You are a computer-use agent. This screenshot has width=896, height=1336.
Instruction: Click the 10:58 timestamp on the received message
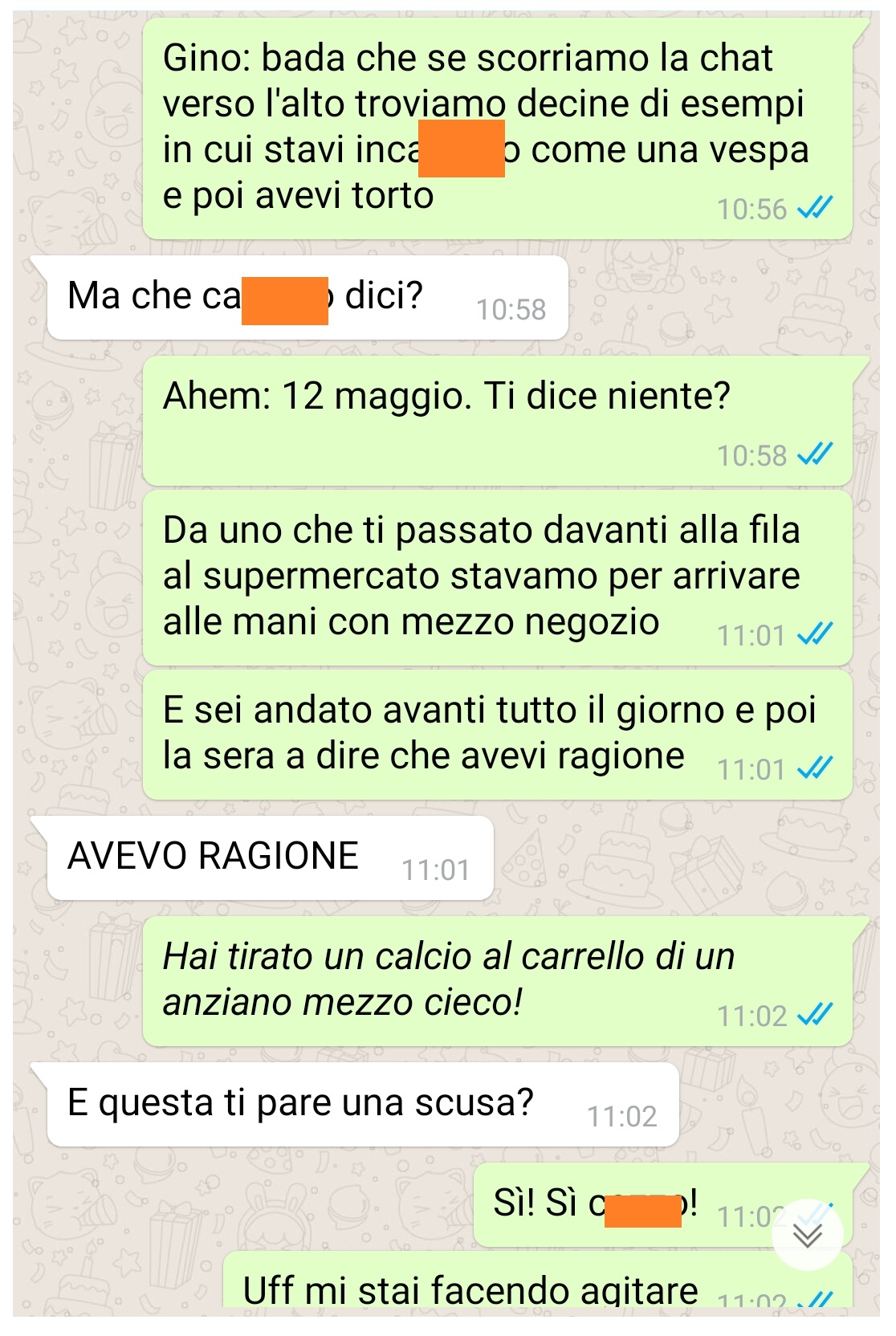click(x=511, y=310)
